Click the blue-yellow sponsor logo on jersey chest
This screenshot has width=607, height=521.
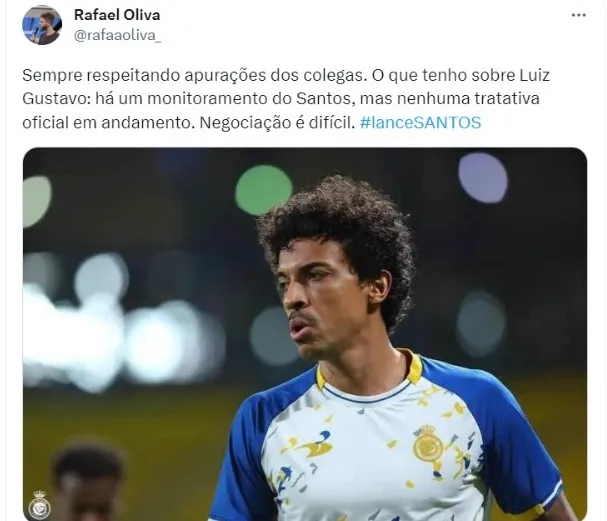click(311, 445)
